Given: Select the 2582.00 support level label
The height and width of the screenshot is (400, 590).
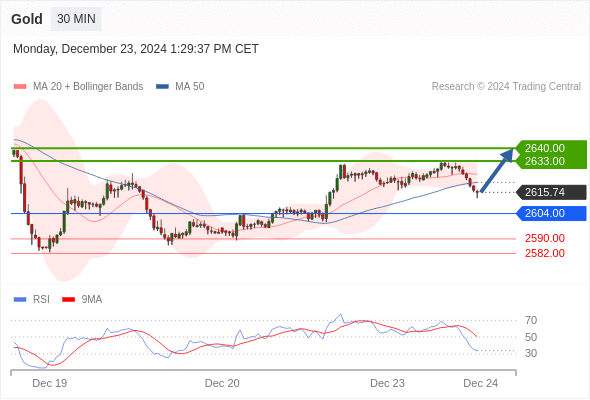Looking at the screenshot, I should click(545, 253).
